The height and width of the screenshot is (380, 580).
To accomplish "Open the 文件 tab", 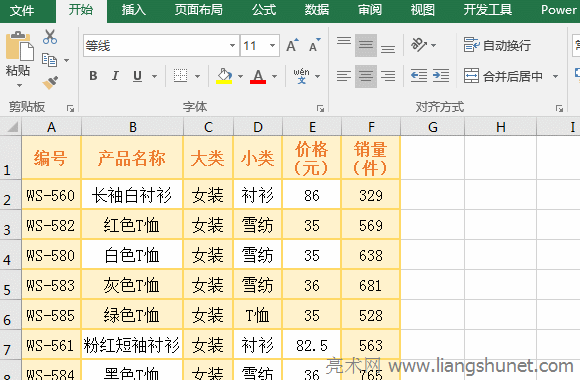I will [x=22, y=10].
